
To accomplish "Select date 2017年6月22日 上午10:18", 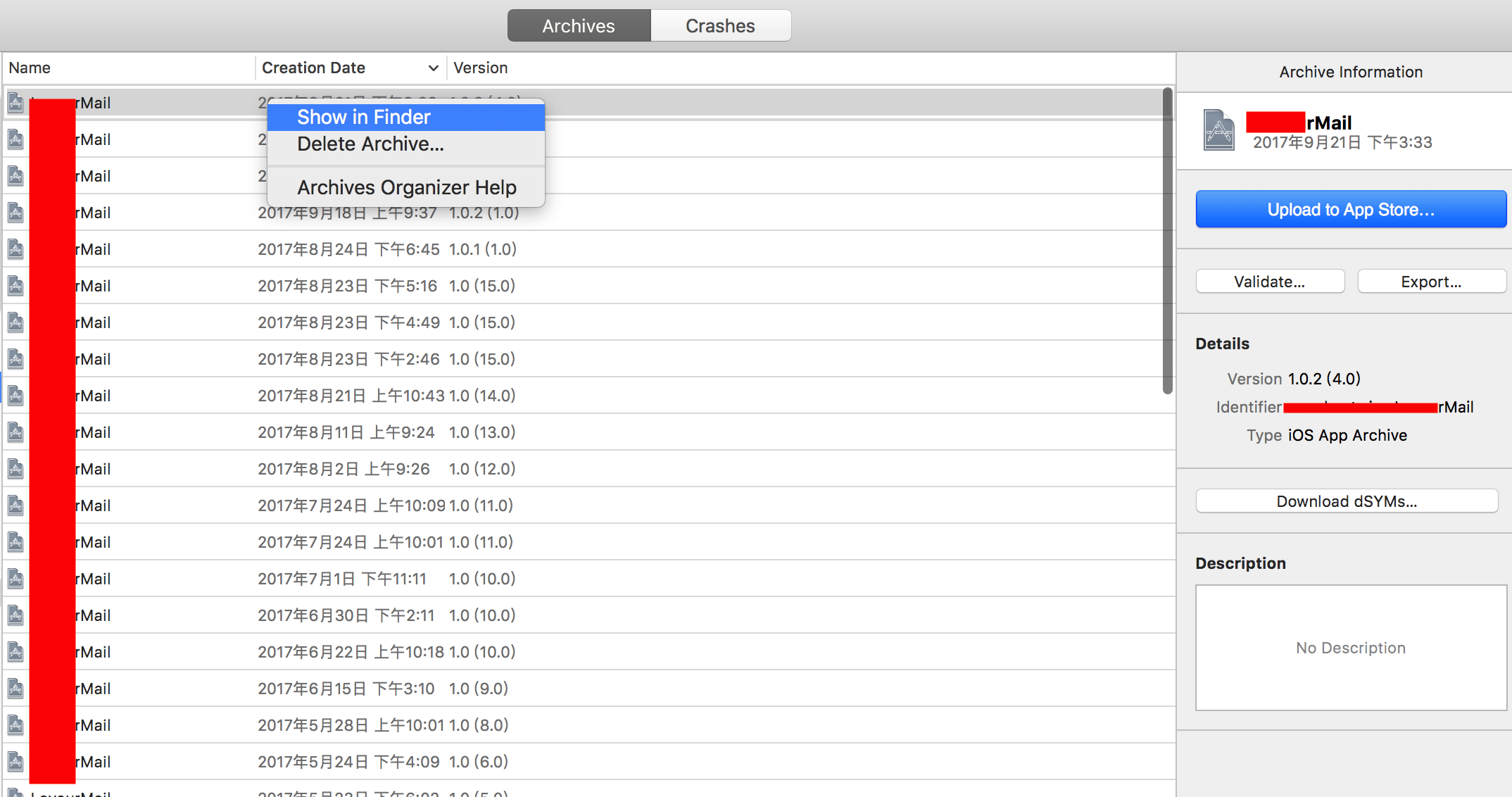I will click(x=351, y=652).
